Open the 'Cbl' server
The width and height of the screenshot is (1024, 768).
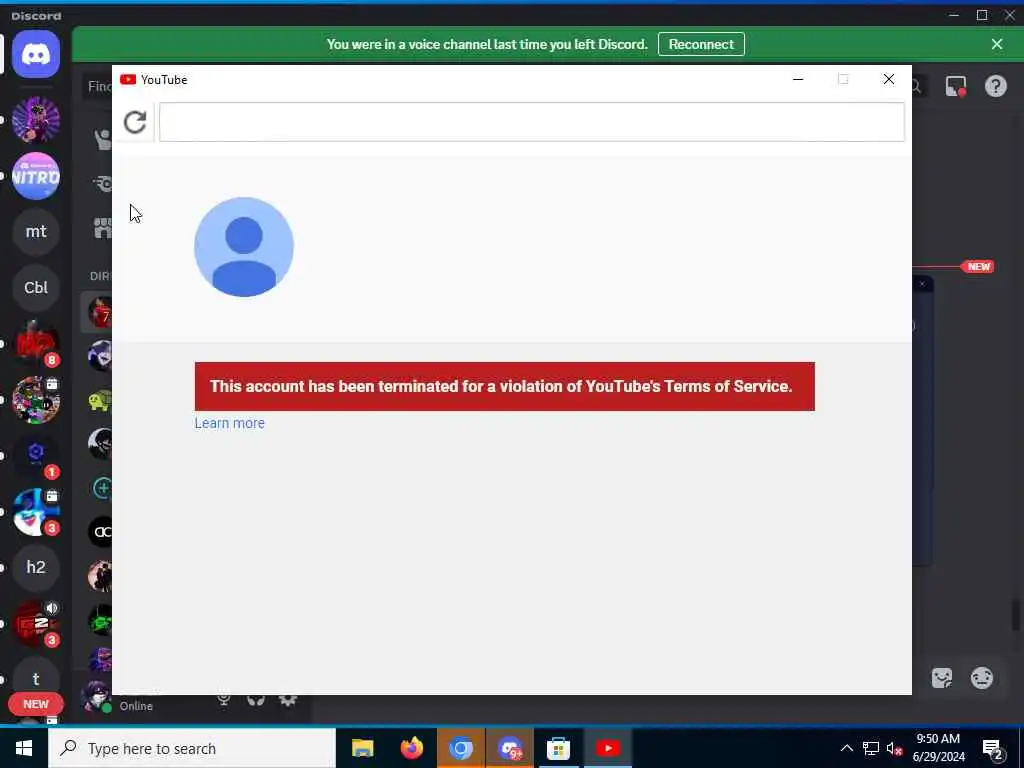tap(36, 287)
